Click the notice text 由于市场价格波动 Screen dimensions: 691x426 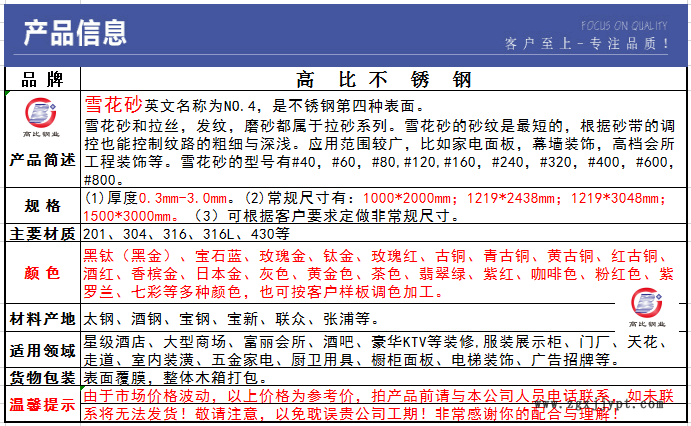[147, 396]
